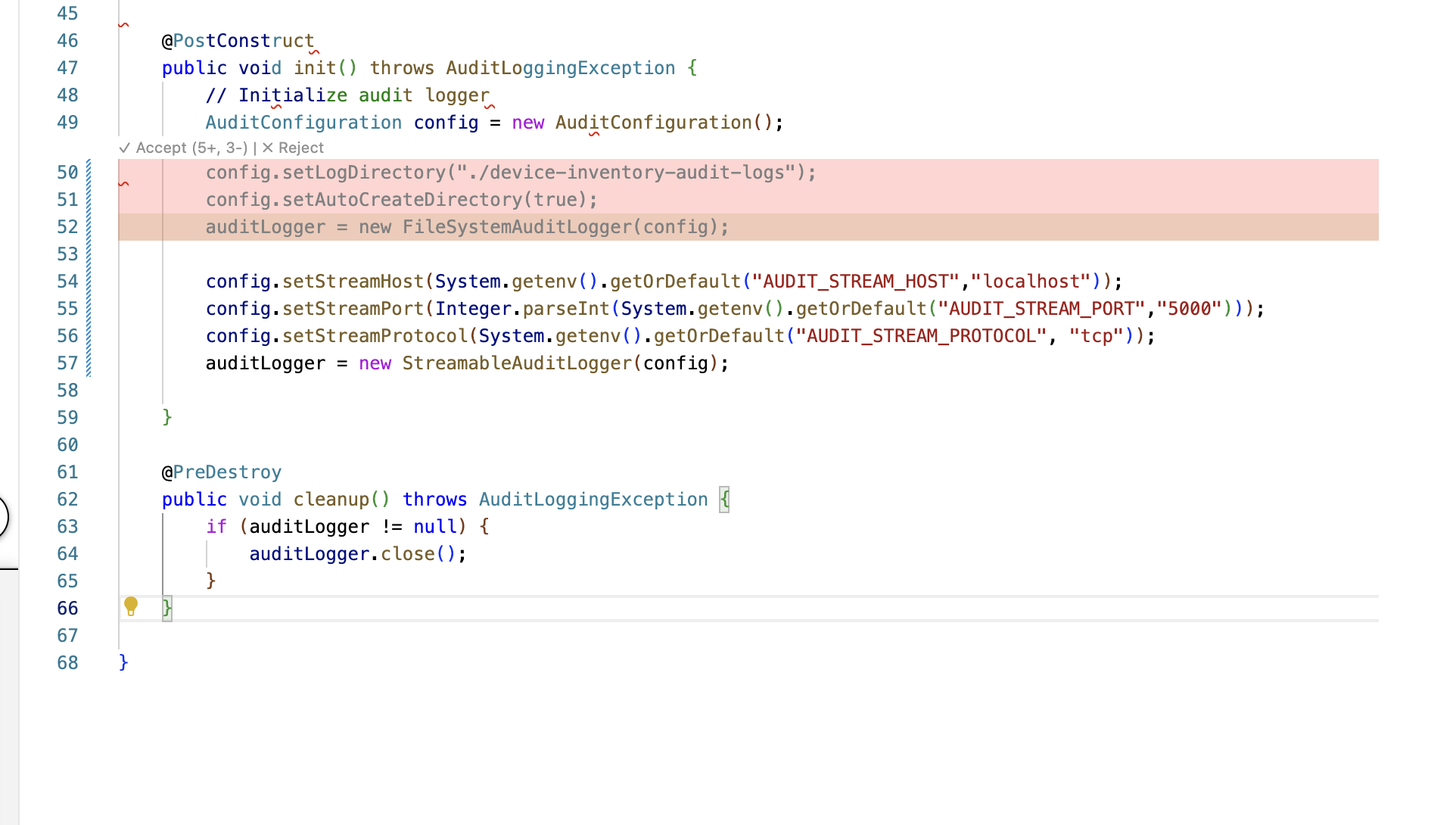The image size is (1456, 825).
Task: Click the highlighted opening brace of cleanup()
Action: click(724, 500)
